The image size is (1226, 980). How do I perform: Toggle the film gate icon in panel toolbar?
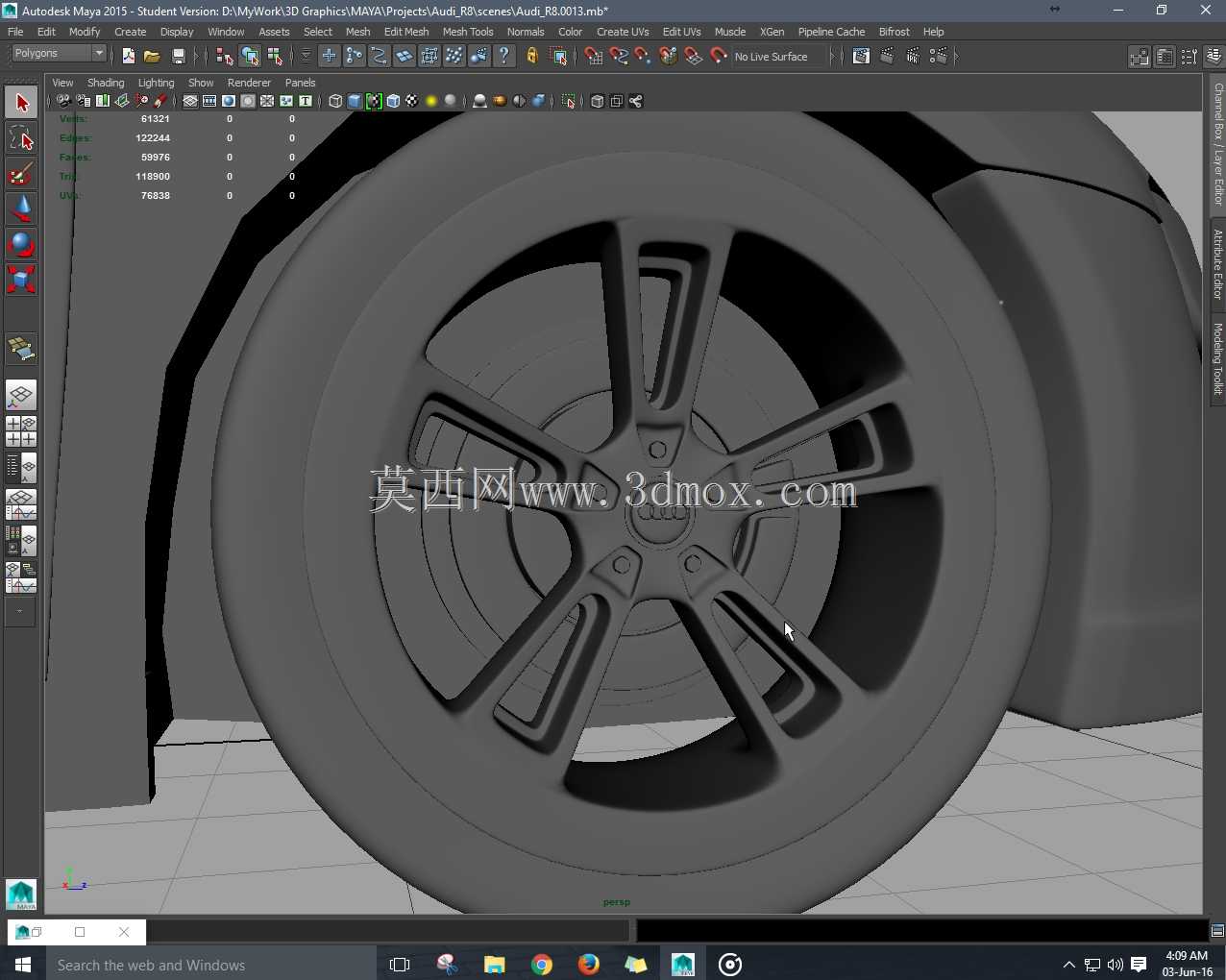(209, 101)
